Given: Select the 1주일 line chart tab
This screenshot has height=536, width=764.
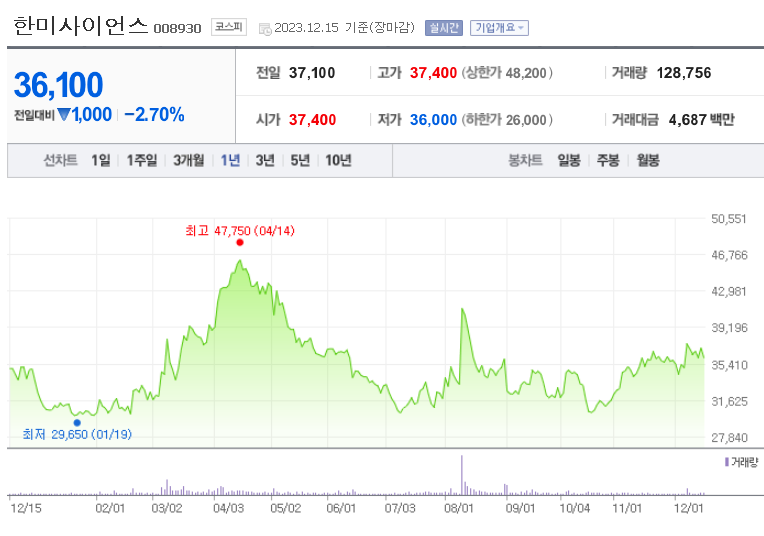Looking at the screenshot, I should (x=142, y=160).
